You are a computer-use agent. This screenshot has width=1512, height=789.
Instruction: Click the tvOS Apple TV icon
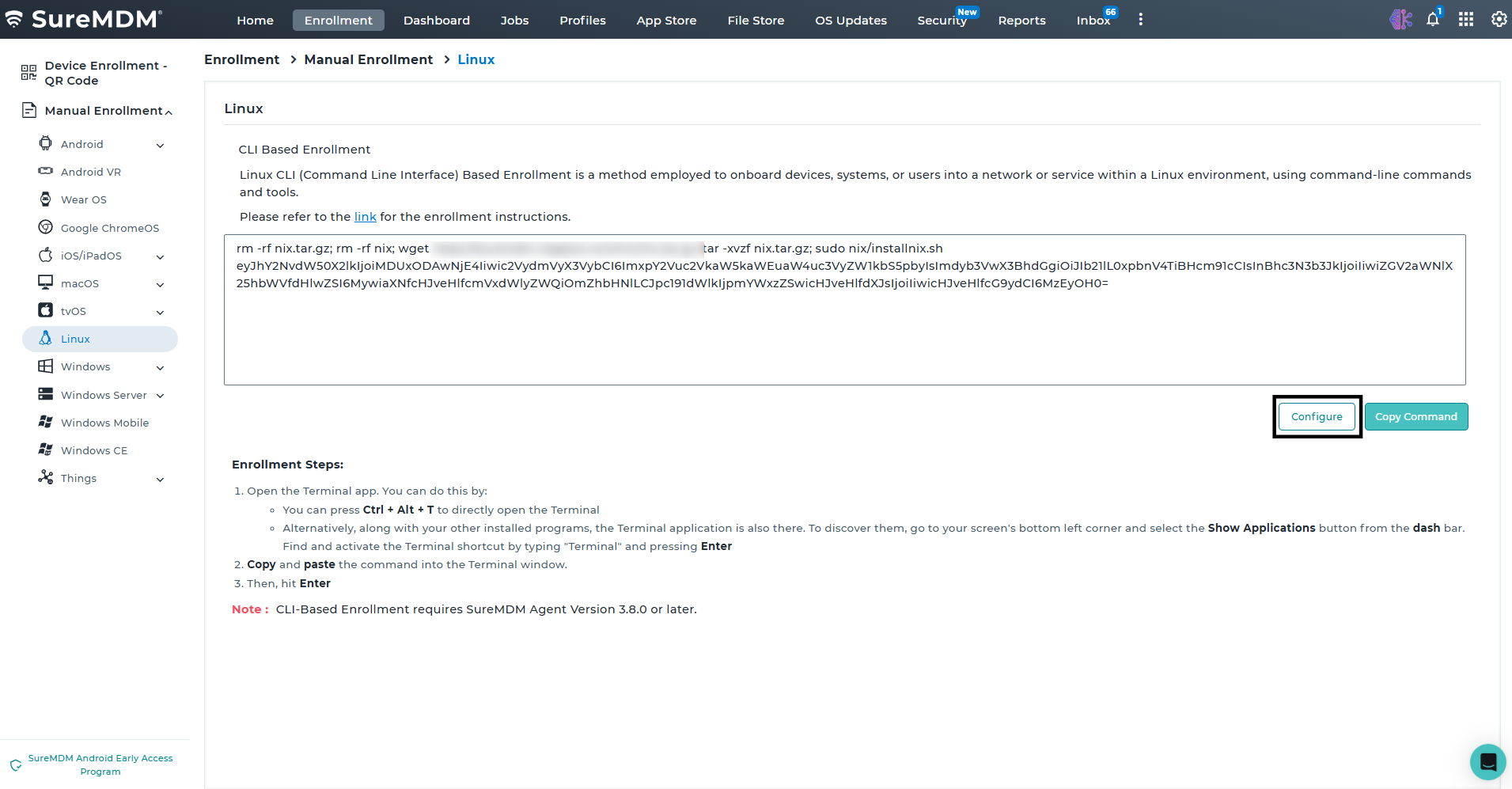(x=46, y=310)
